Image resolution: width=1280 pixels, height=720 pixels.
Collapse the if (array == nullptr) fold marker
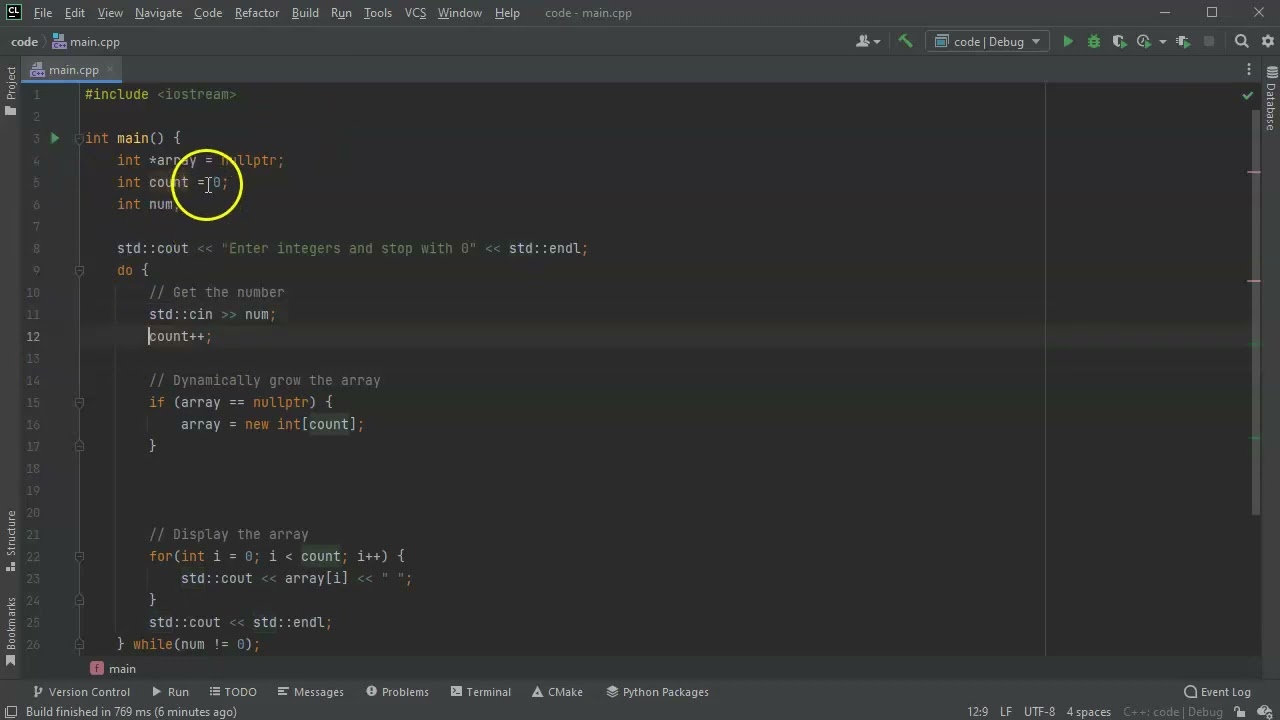(x=79, y=402)
